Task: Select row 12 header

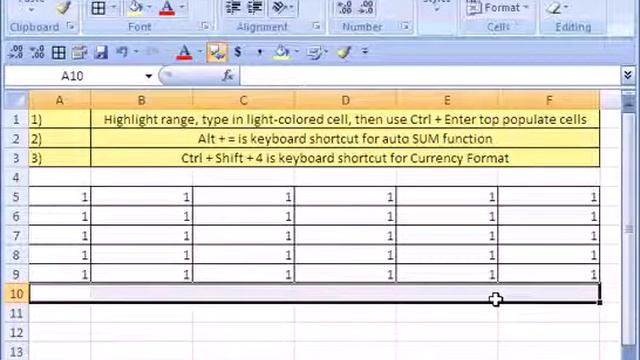Action: pyautogui.click(x=16, y=333)
